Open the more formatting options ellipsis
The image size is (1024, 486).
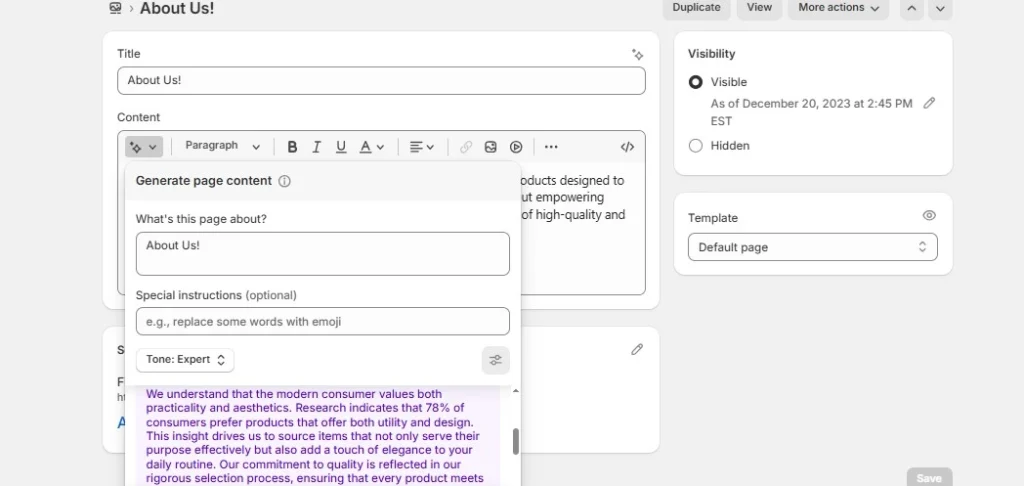tap(551, 147)
